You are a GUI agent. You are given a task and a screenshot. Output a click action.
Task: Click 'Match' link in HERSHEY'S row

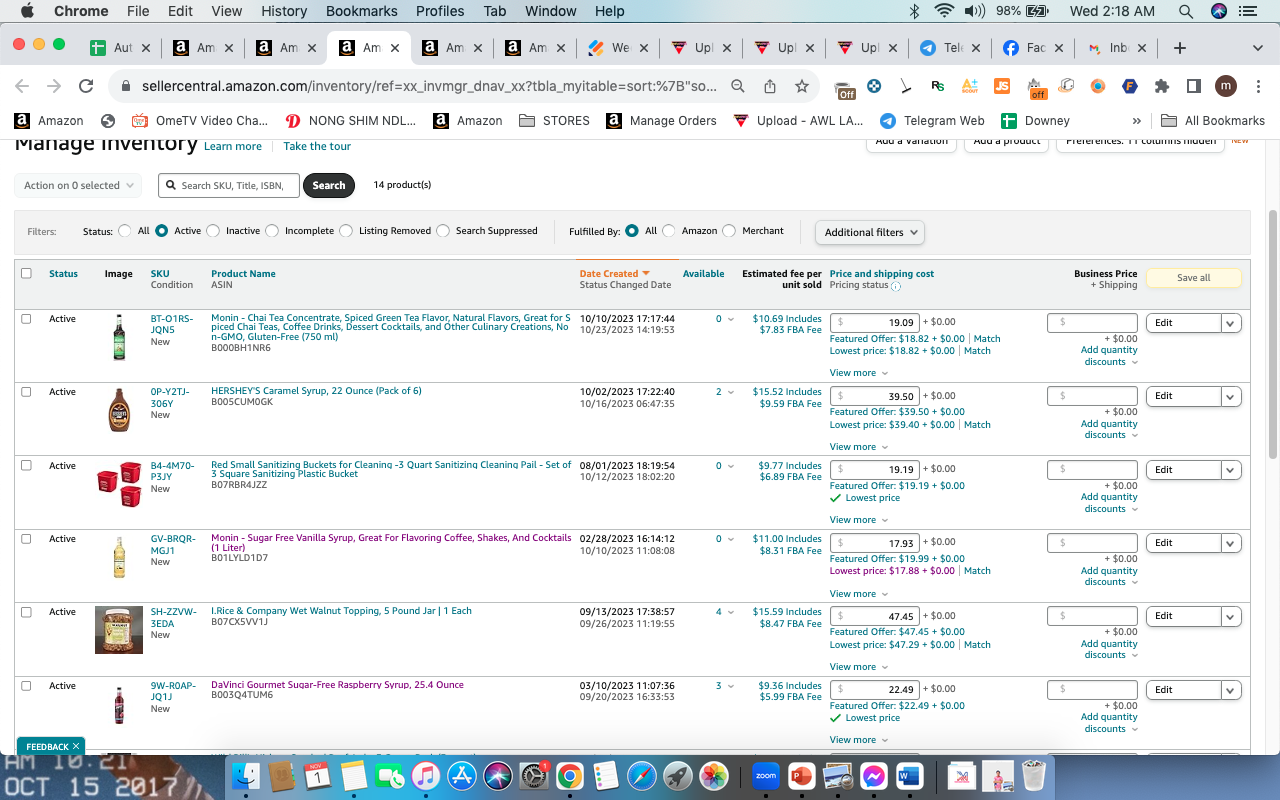[977, 425]
